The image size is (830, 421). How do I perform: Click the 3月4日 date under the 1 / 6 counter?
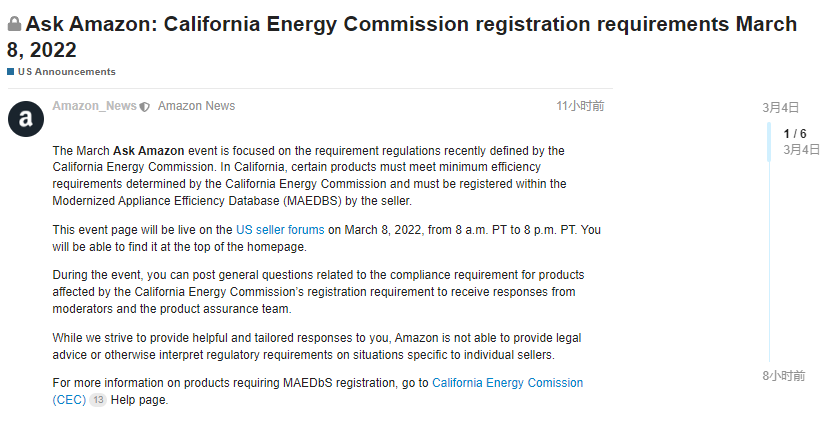click(x=801, y=149)
